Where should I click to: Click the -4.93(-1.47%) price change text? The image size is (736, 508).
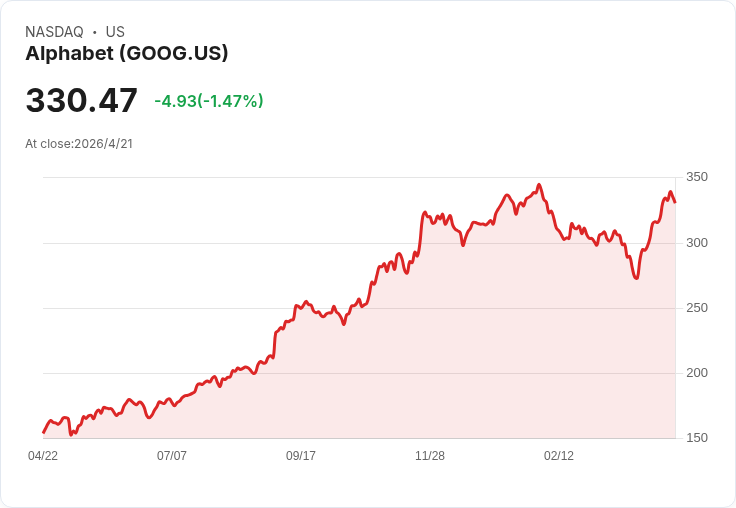point(209,101)
